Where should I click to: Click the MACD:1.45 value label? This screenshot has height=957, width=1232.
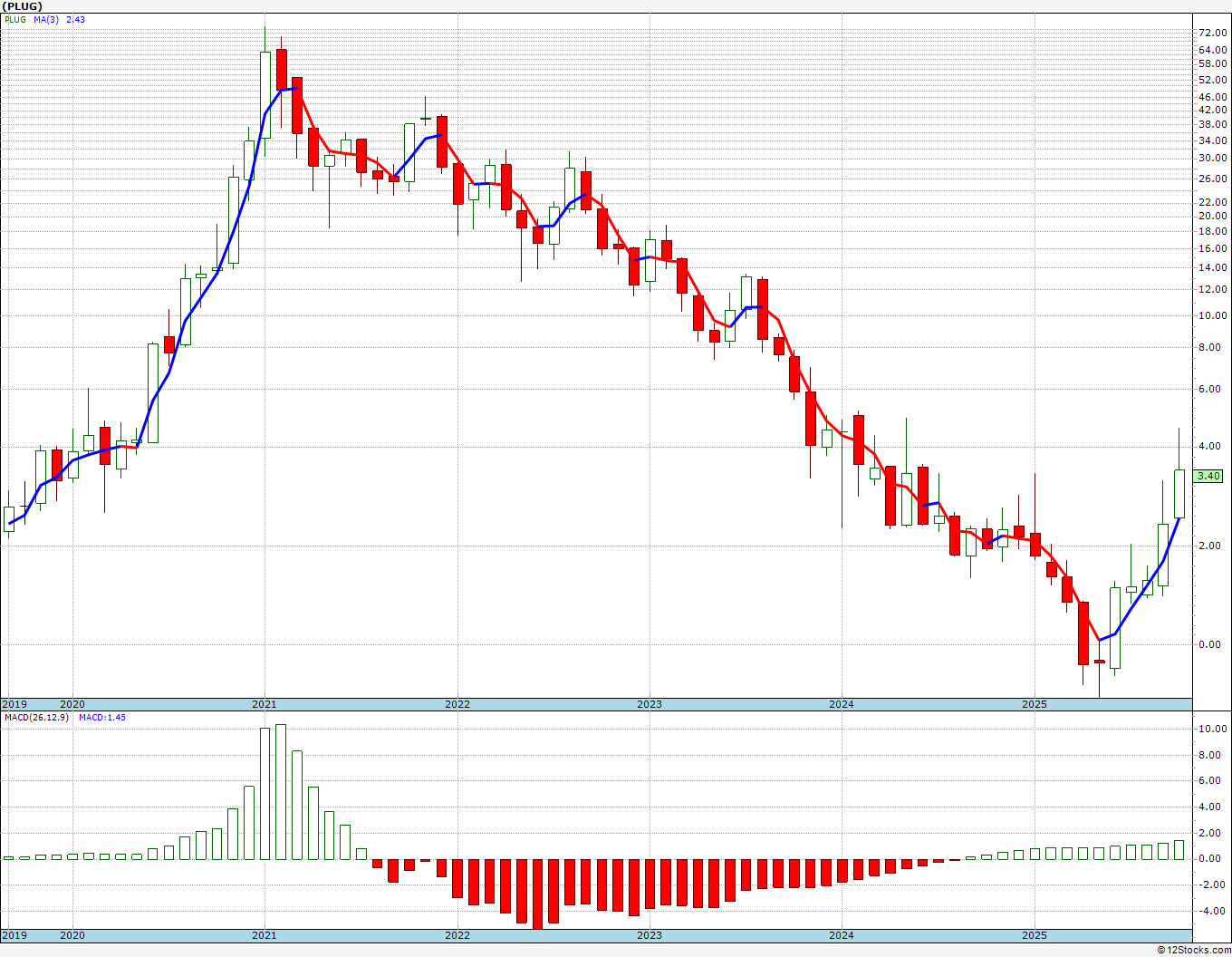pyautogui.click(x=102, y=717)
